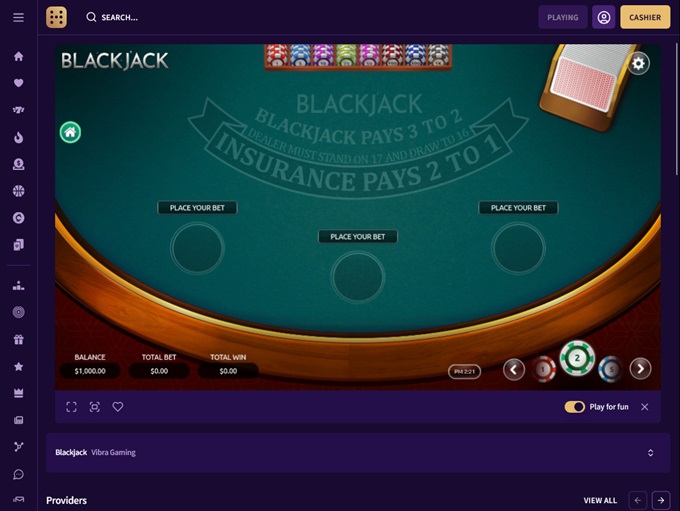Open the home icon in sidebar
Screen dimensions: 680x511
click(18, 56)
